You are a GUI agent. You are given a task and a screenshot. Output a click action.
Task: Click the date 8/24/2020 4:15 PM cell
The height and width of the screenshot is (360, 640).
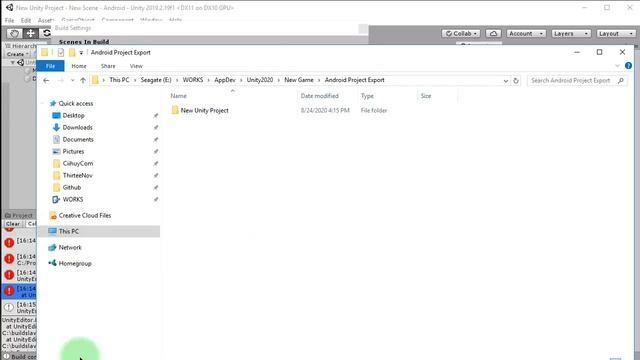pos(325,110)
